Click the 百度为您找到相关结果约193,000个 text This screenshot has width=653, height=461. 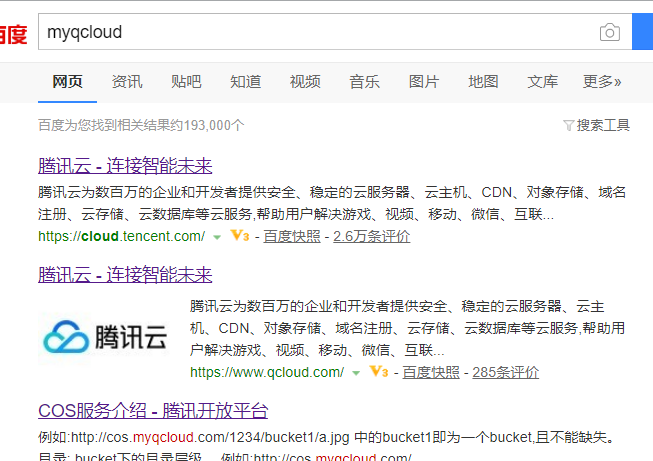tap(141, 125)
